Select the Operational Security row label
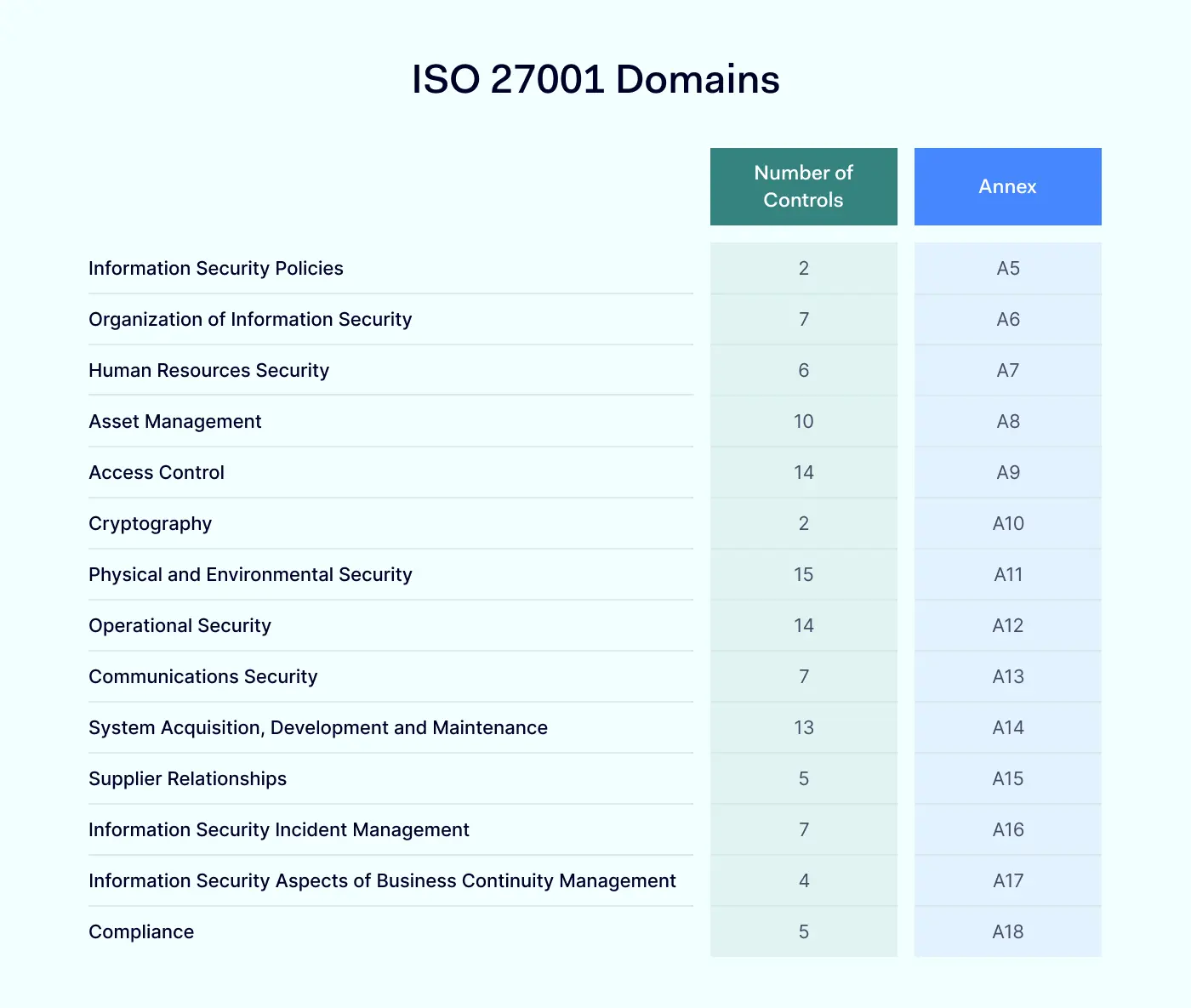 180,625
